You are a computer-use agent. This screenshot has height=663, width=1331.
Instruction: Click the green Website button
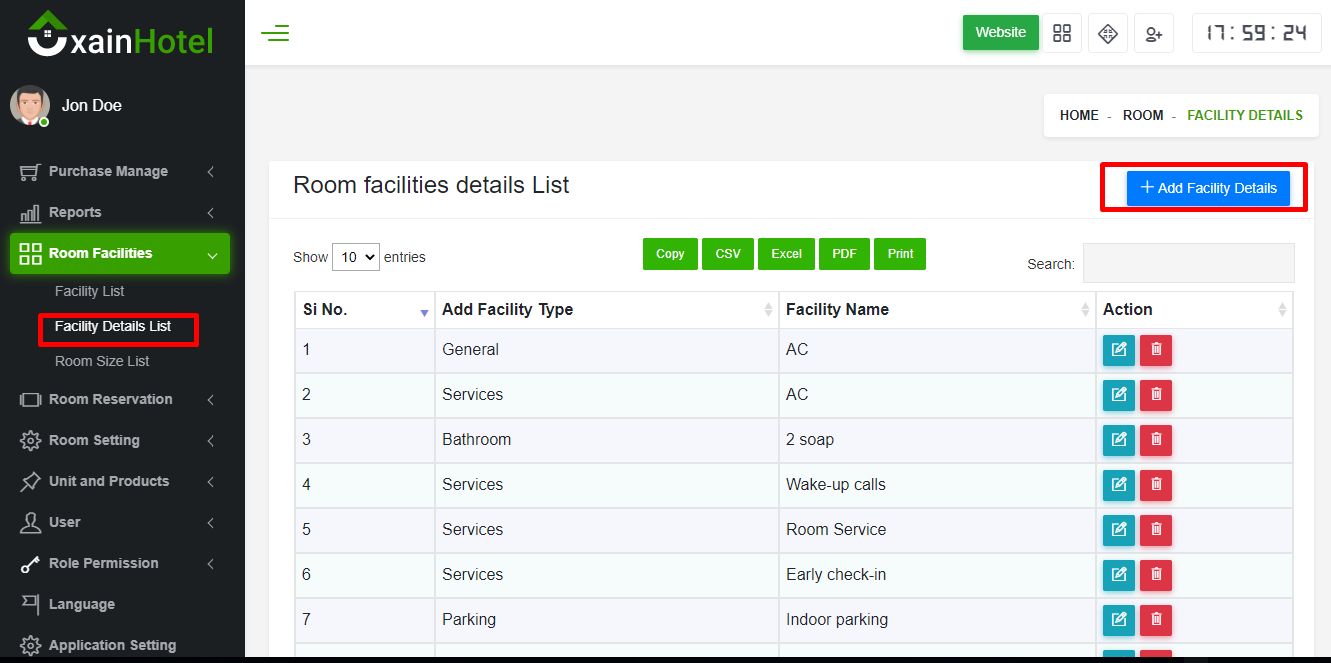point(1000,32)
